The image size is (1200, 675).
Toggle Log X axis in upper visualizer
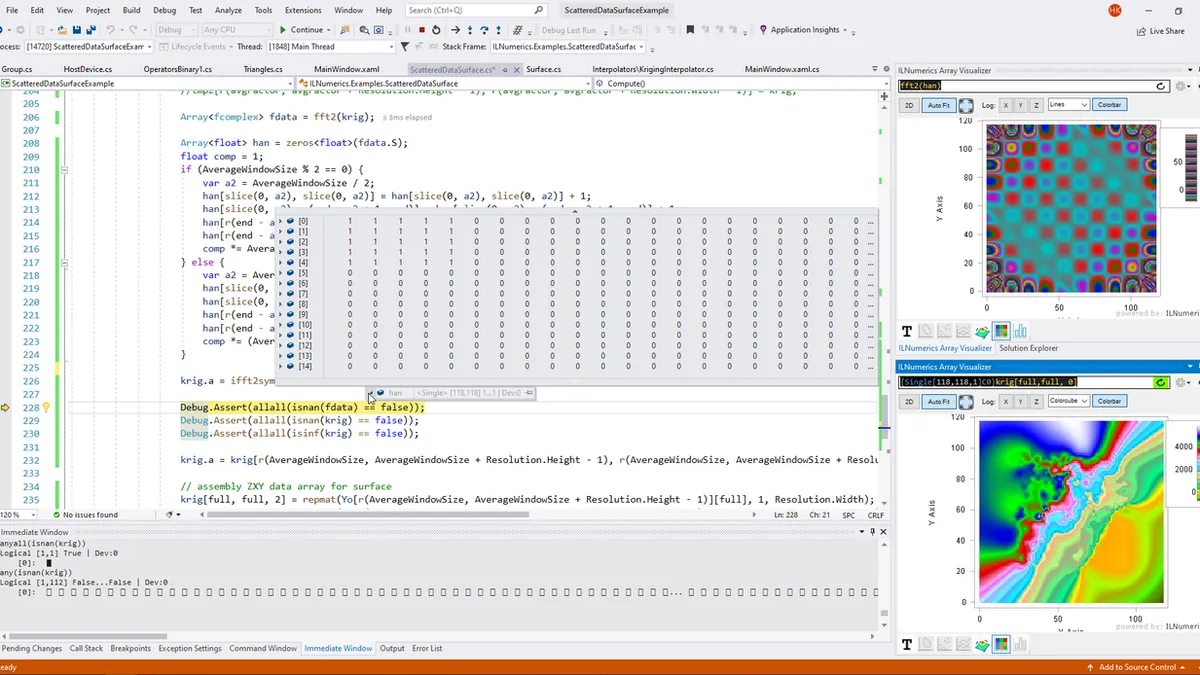[x=1007, y=105]
